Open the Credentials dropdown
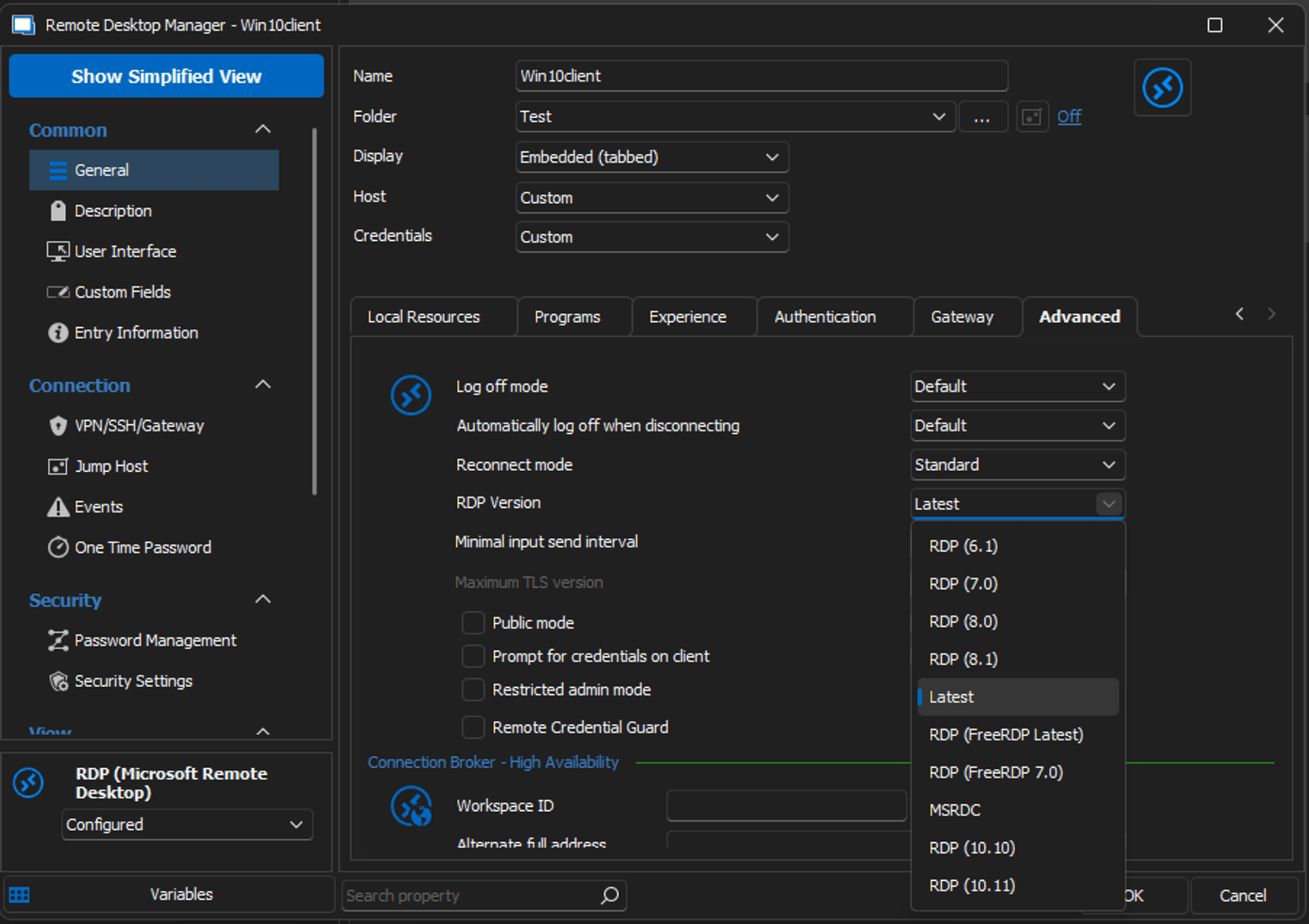Screen dimensions: 1309x924 click(x=652, y=237)
